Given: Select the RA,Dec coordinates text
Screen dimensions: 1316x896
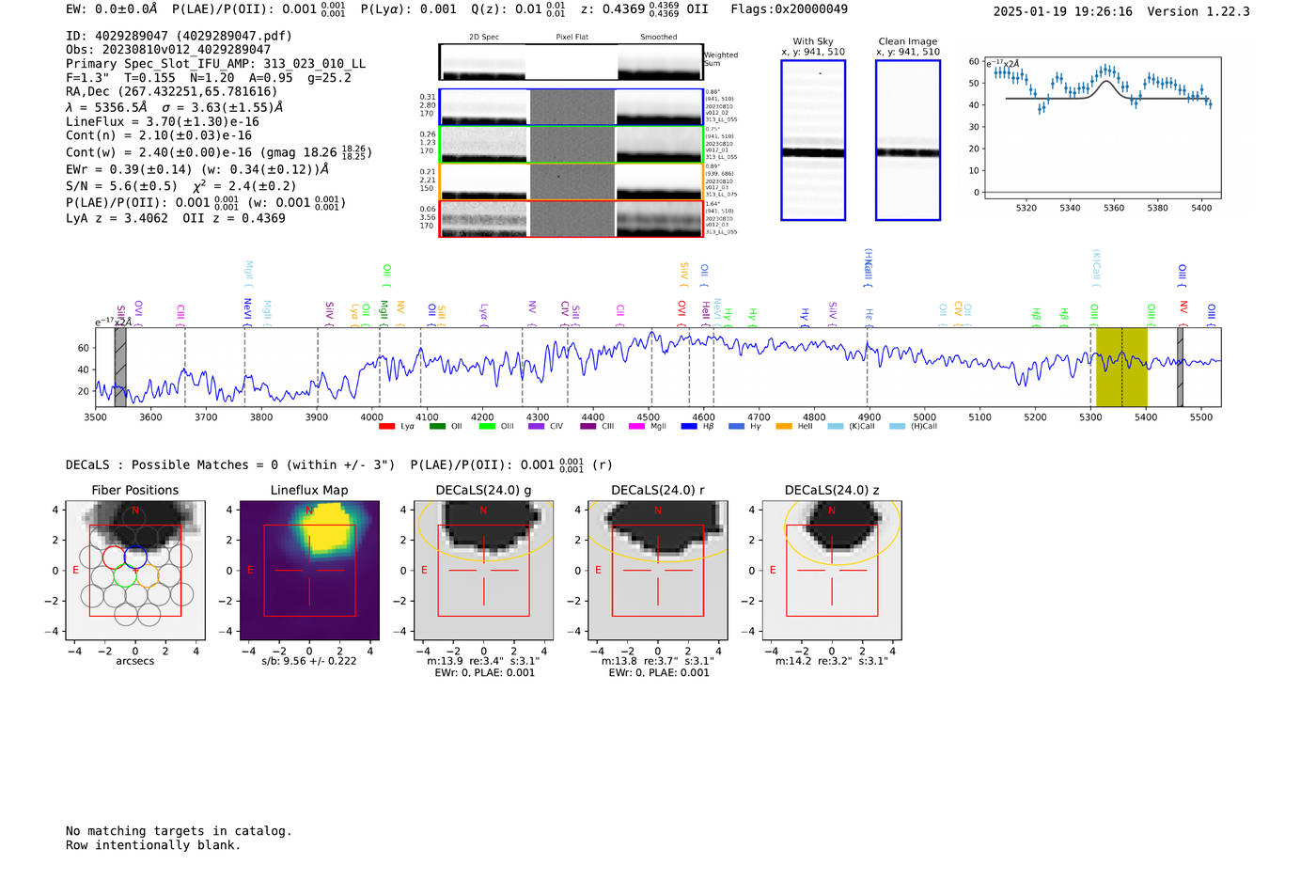Looking at the screenshot, I should pos(172,92).
